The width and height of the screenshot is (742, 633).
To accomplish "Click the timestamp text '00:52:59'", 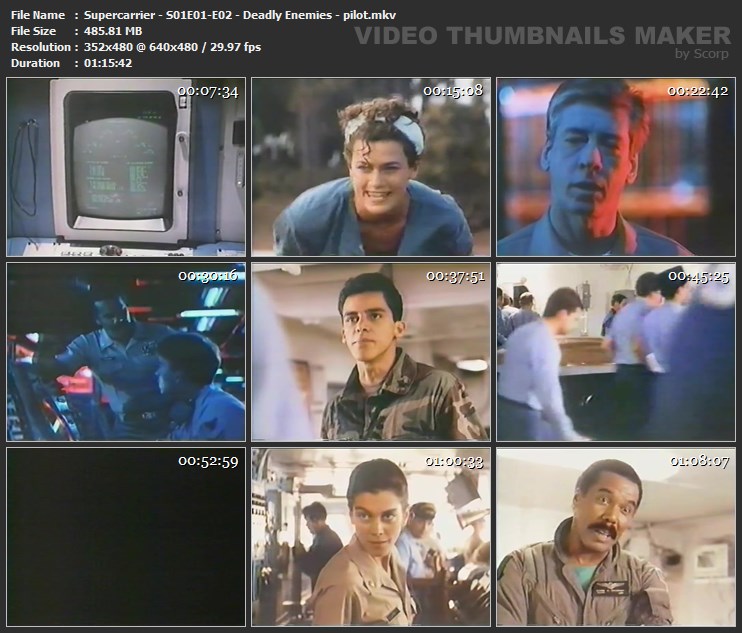I will (208, 461).
